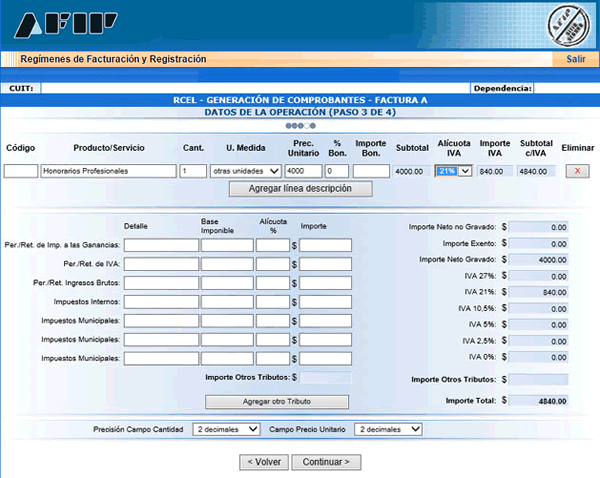Click the IVA 27% value field
600x478 pixels.
tap(538, 276)
